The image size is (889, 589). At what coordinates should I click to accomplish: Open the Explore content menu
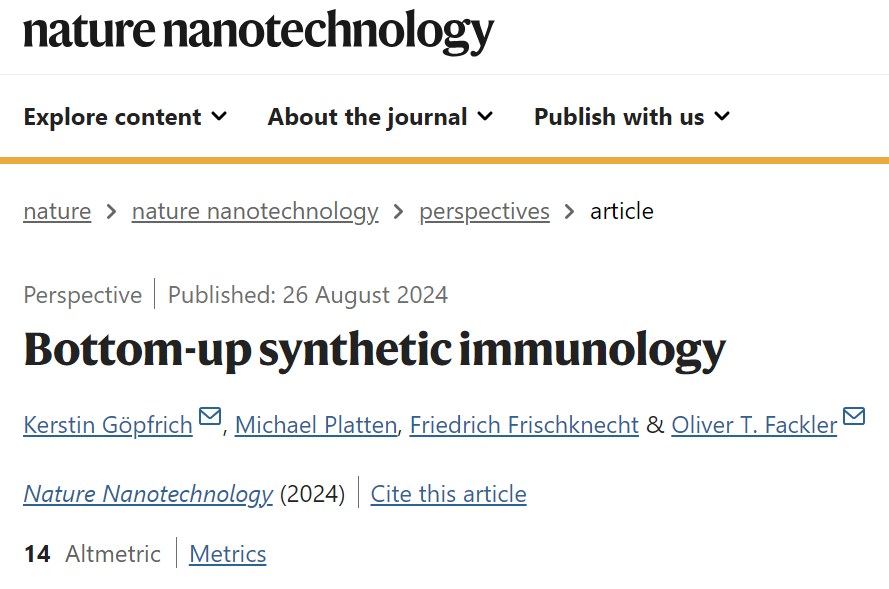[125, 117]
